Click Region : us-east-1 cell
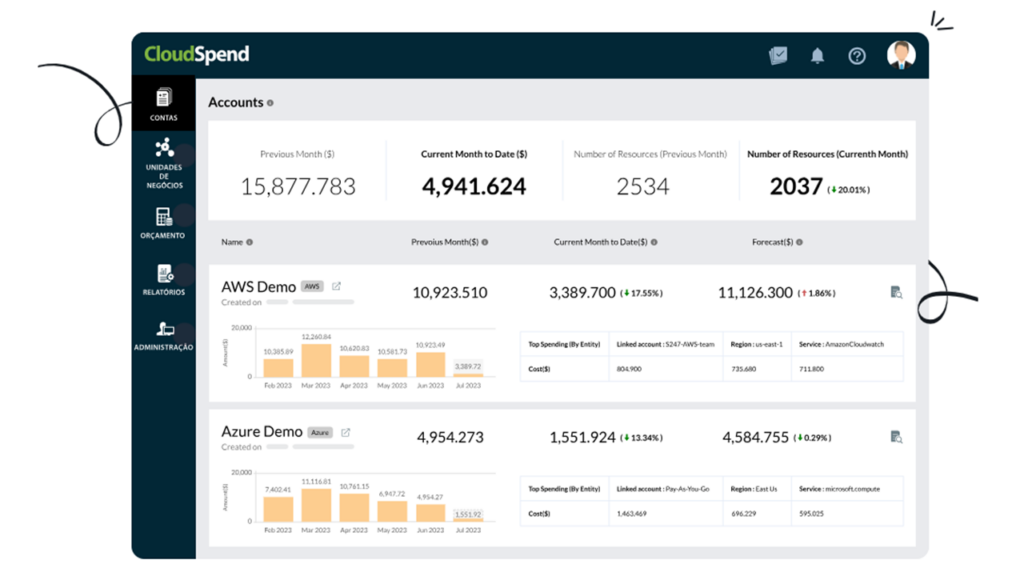 click(756, 344)
